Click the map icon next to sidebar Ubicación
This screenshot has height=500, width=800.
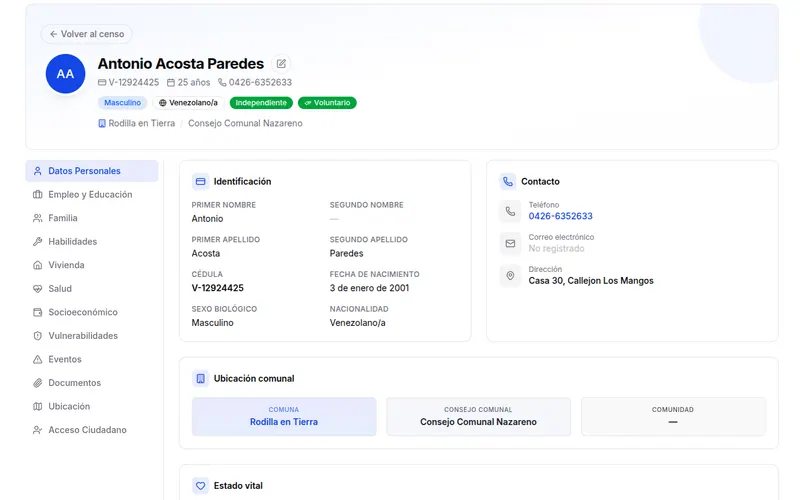click(37, 406)
